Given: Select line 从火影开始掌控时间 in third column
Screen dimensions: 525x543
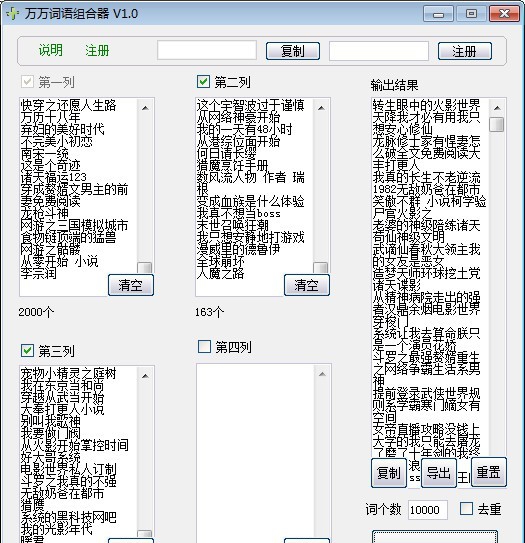Looking at the screenshot, I should click(74, 445).
